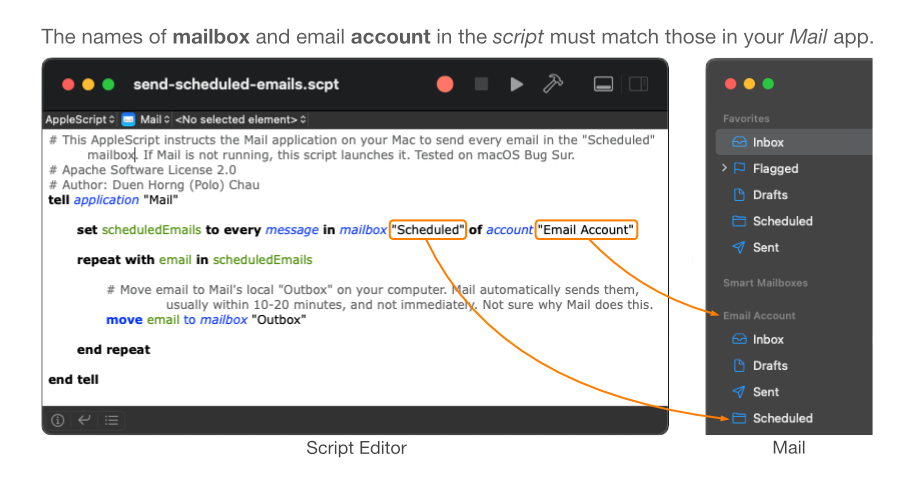914x478 pixels.
Task: Toggle the bottom log pane view icon
Action: click(x=603, y=85)
